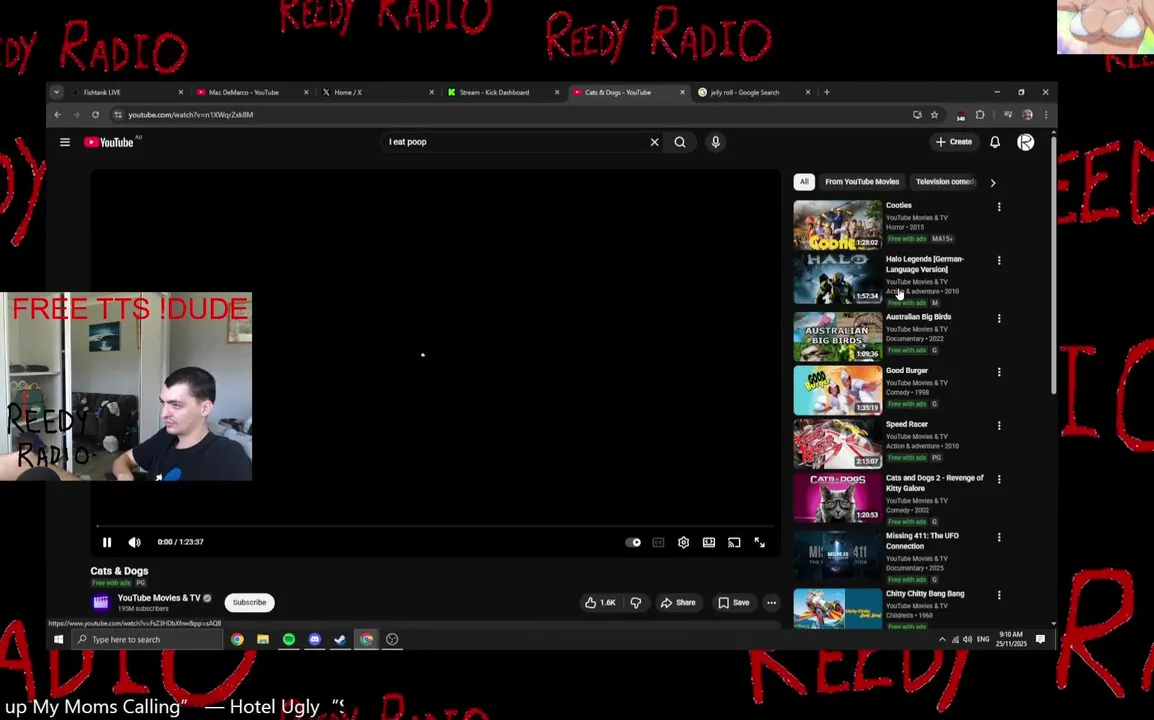Image resolution: width=1154 pixels, height=720 pixels.
Task: Show more filter chips with the arrow
Action: [993, 183]
